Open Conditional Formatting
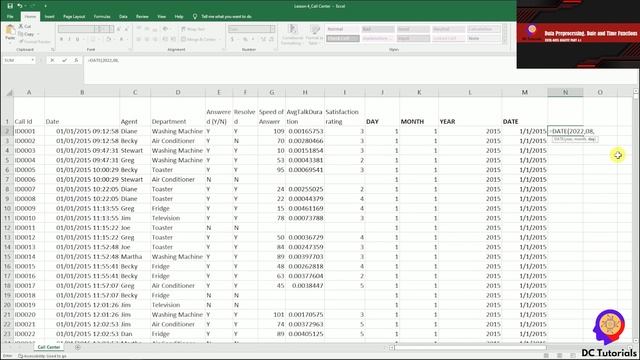This screenshot has width=640, height=360. [x=292, y=34]
